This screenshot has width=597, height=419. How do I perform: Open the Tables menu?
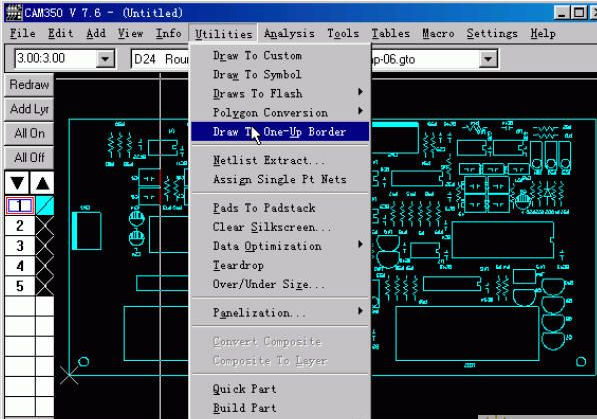pyautogui.click(x=391, y=34)
